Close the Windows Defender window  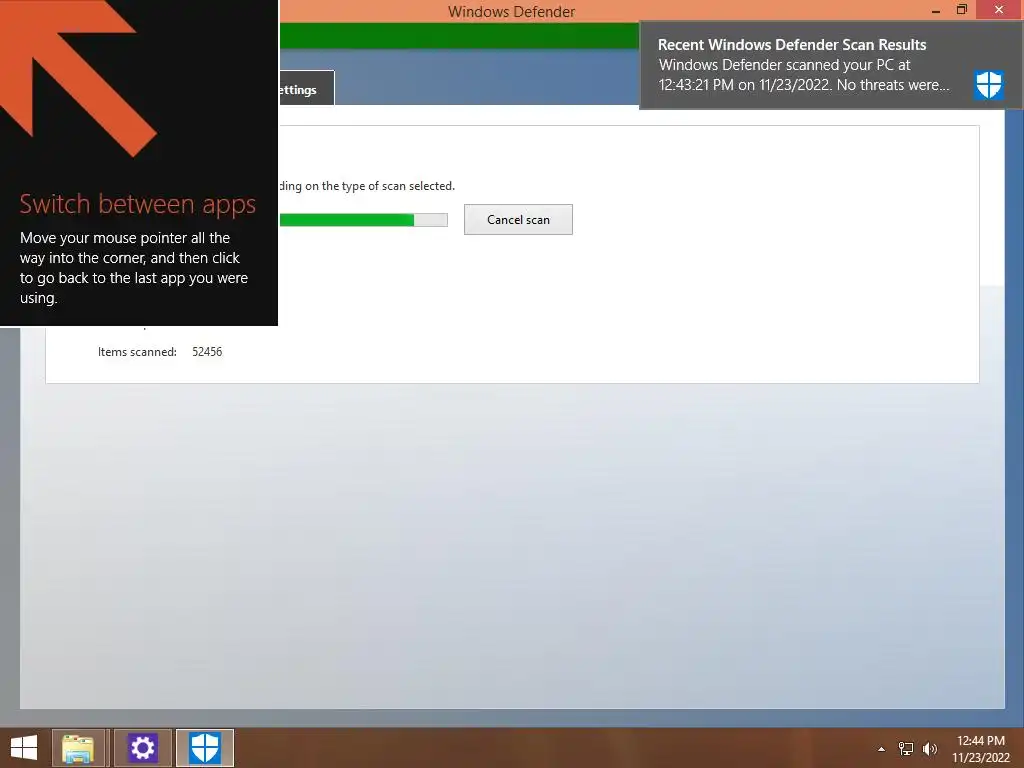999,10
